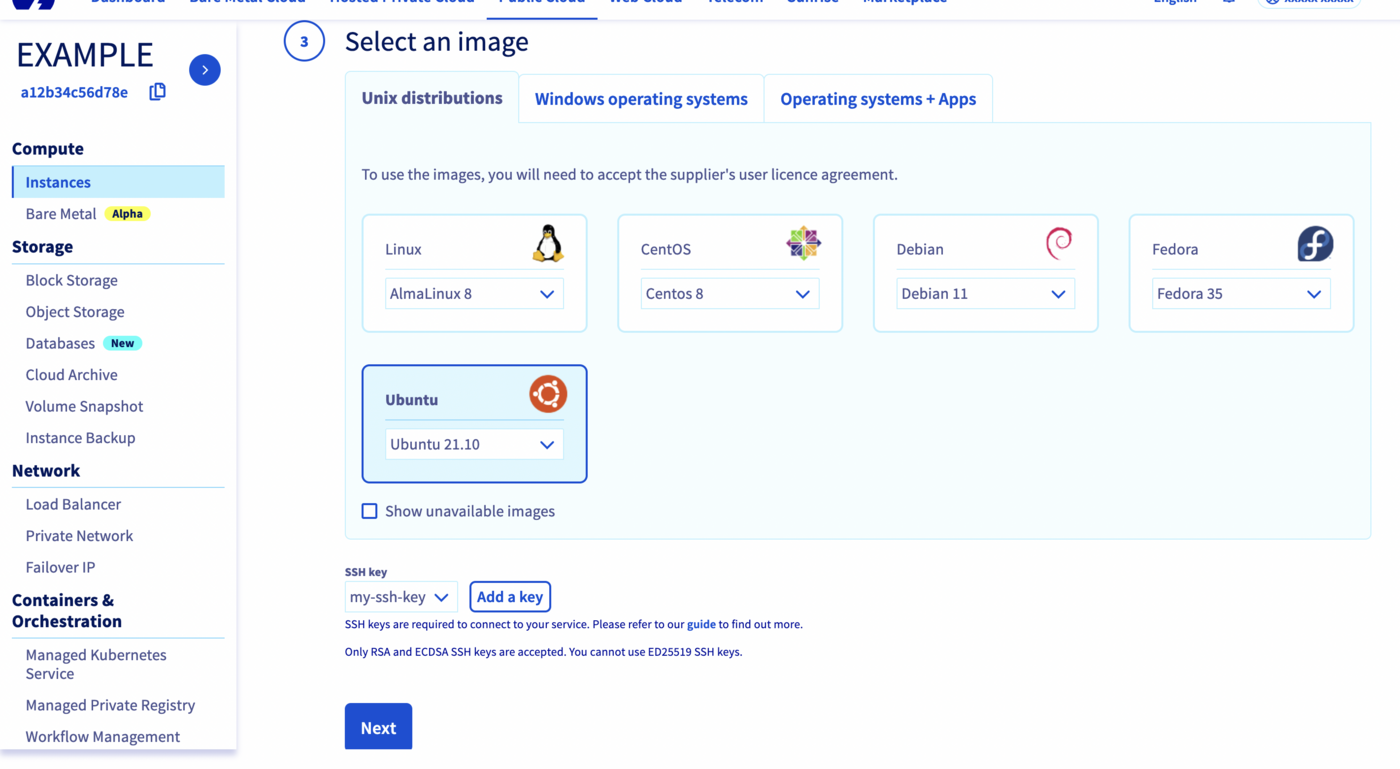
Task: Switch to Windows operating systems tab
Action: (641, 99)
